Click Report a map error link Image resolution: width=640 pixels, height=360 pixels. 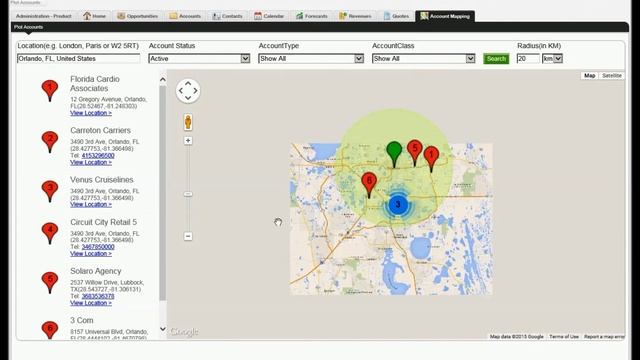pyautogui.click(x=604, y=337)
